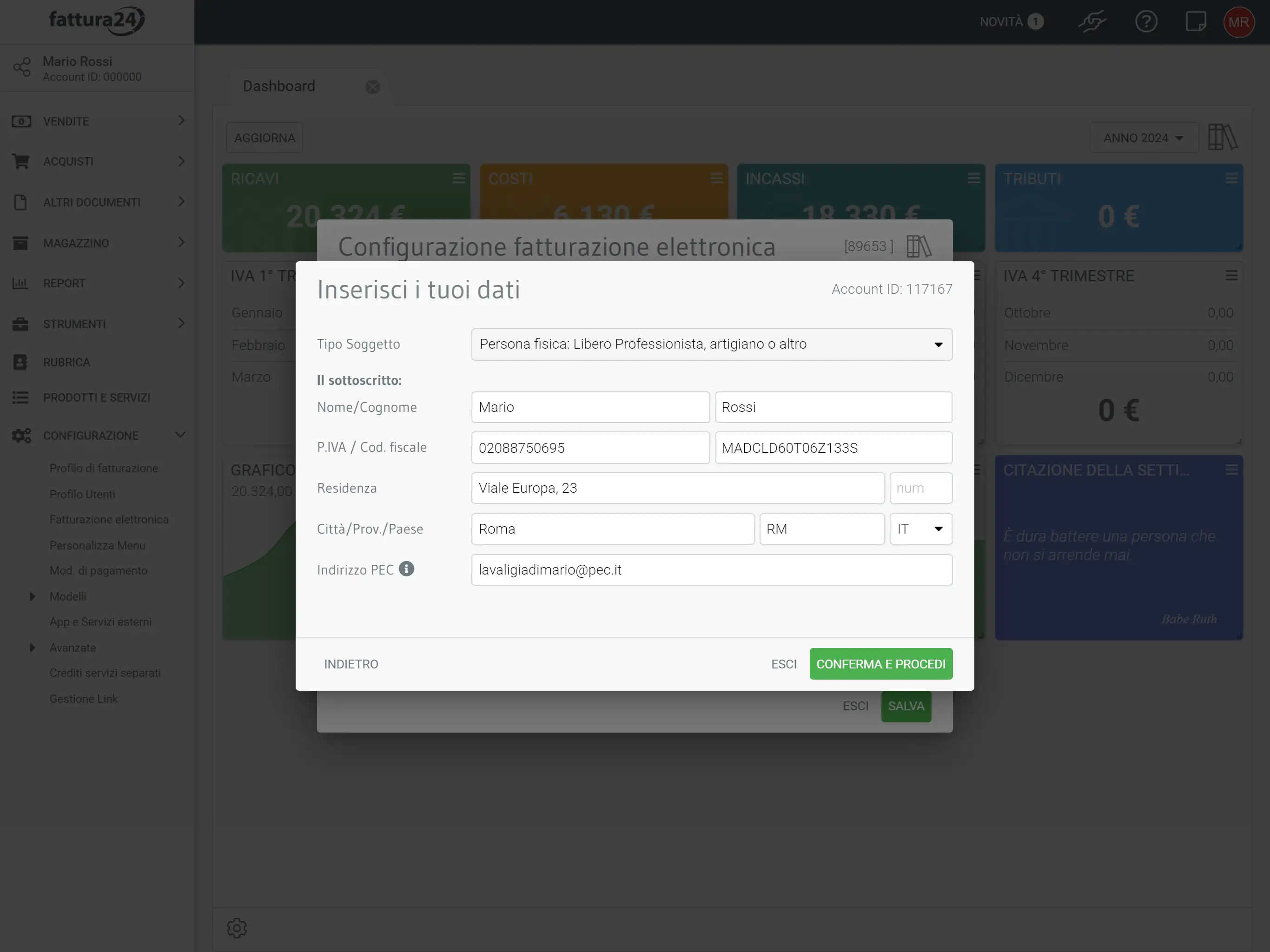Screen dimensions: 1270x952
Task: Open the IT country dropdown
Action: click(x=921, y=529)
